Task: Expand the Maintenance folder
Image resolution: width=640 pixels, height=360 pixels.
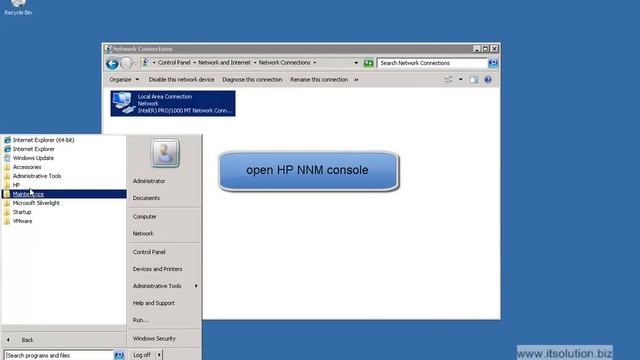Action: [x=64, y=194]
